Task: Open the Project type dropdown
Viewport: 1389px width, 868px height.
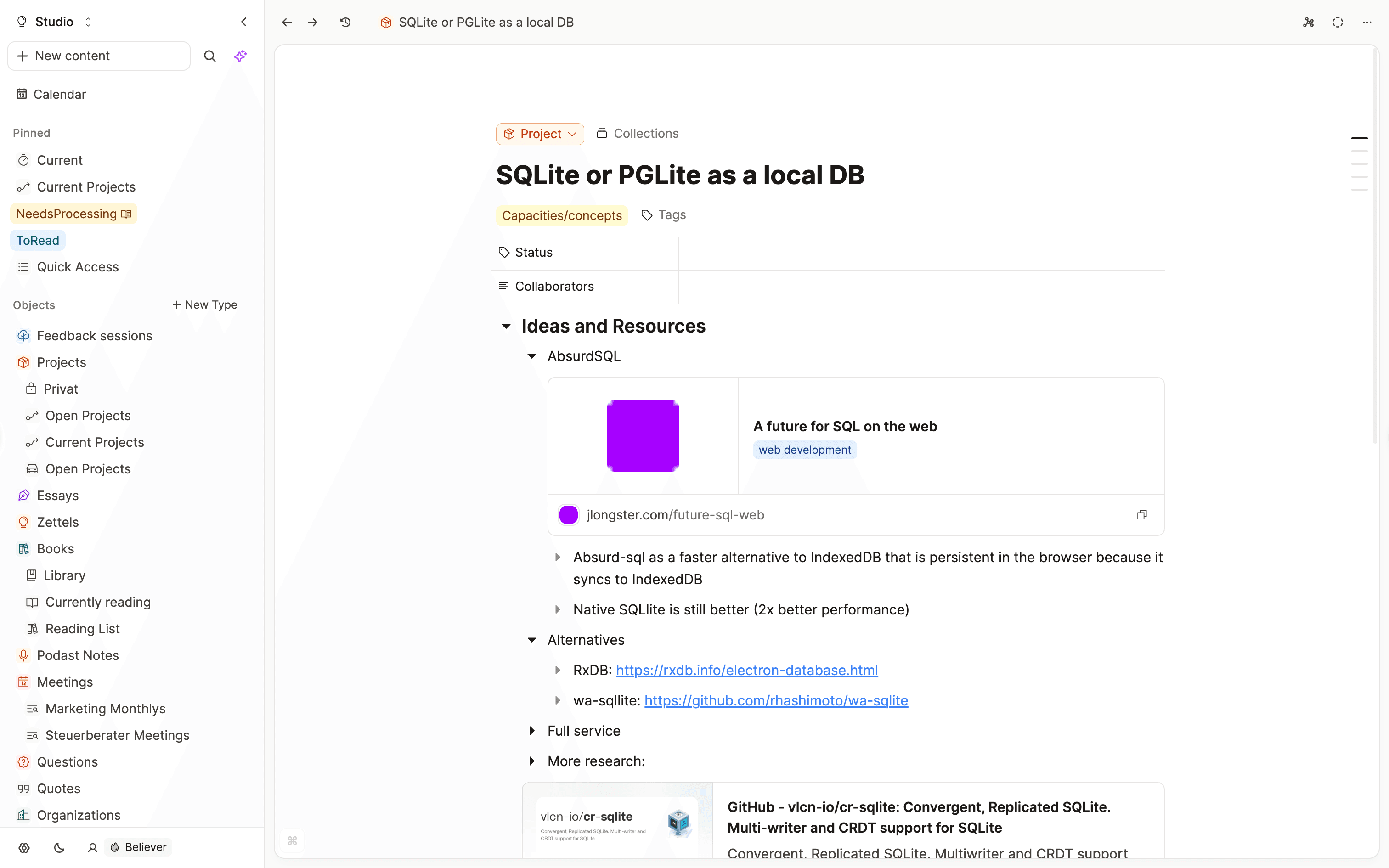Action: [540, 134]
